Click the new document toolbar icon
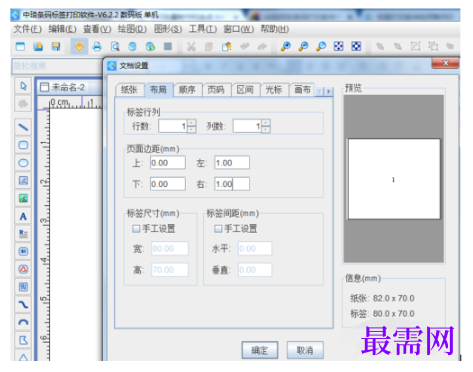Screen dimensions: 473x372 tap(20, 46)
